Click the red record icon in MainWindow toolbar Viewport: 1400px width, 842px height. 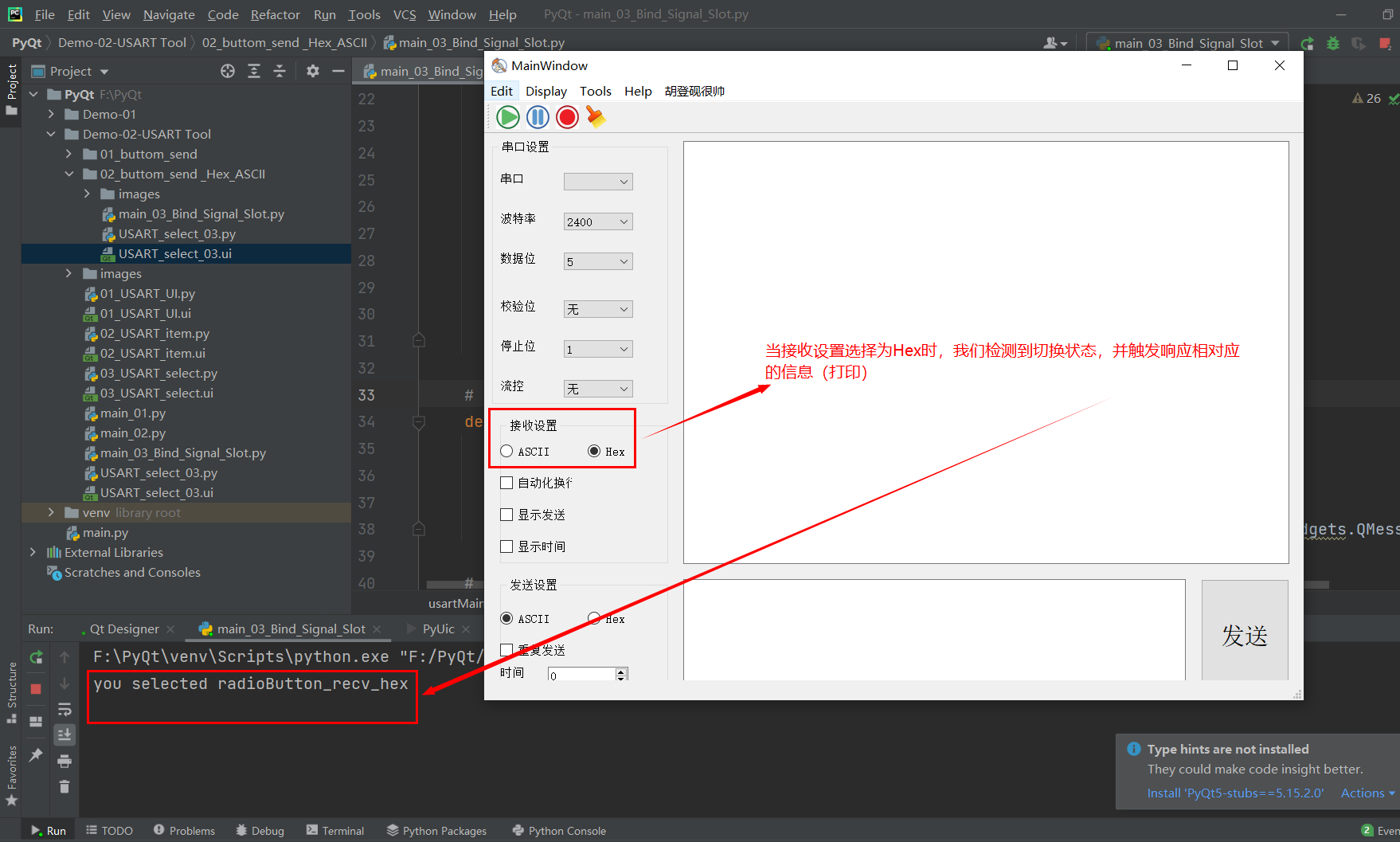coord(567,117)
